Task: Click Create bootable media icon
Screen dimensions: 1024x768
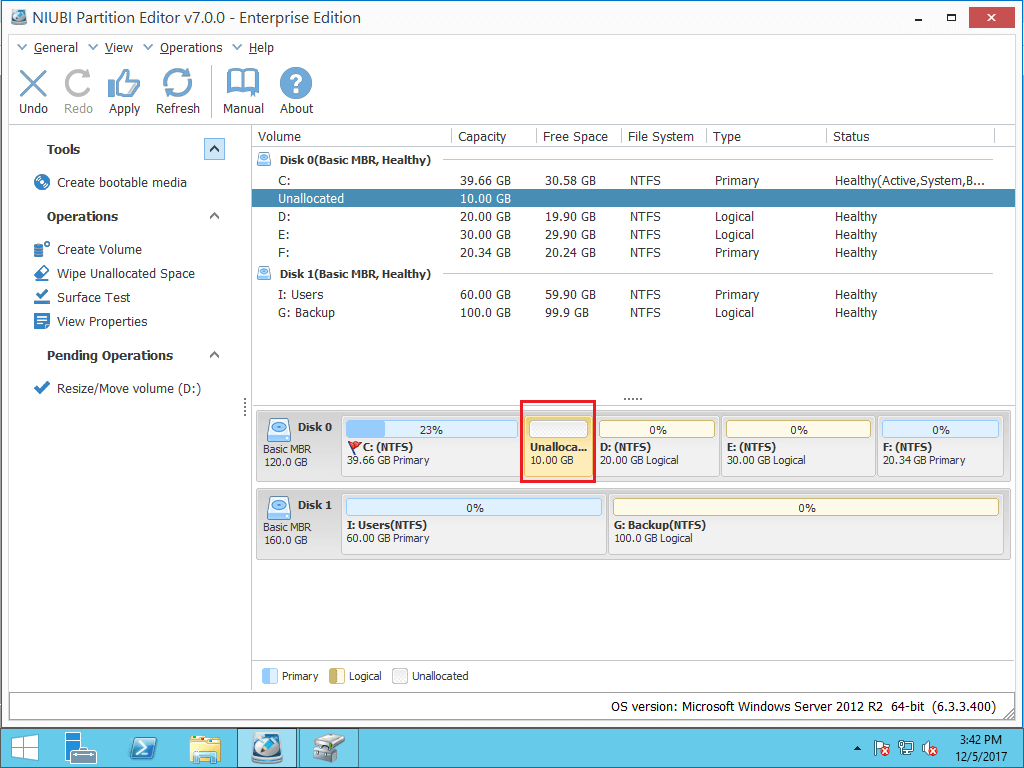Action: coord(42,182)
